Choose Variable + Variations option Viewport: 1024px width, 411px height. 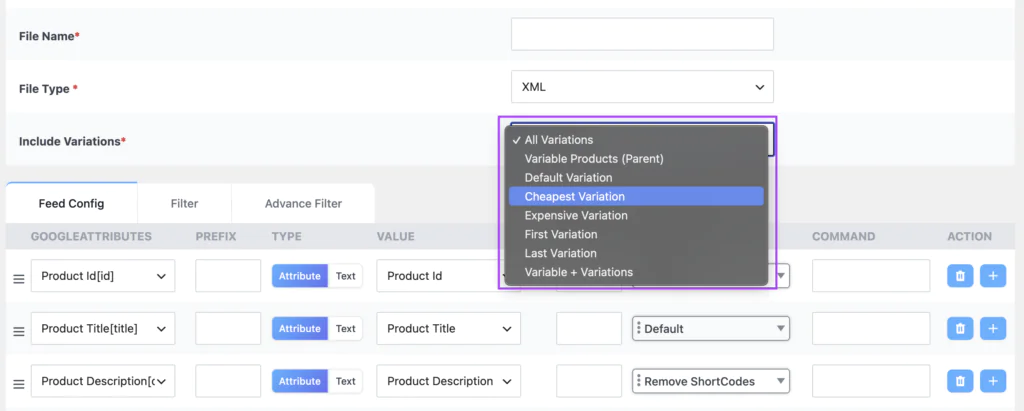(636, 272)
